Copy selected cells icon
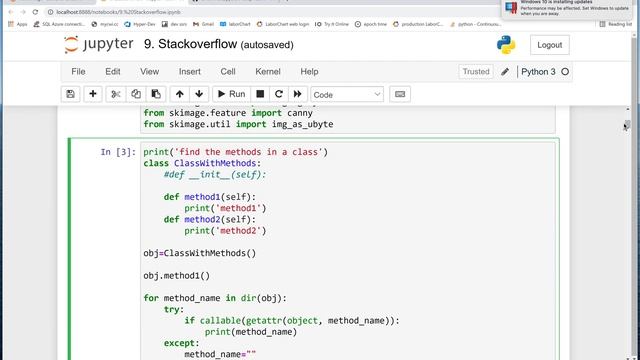 (136, 94)
